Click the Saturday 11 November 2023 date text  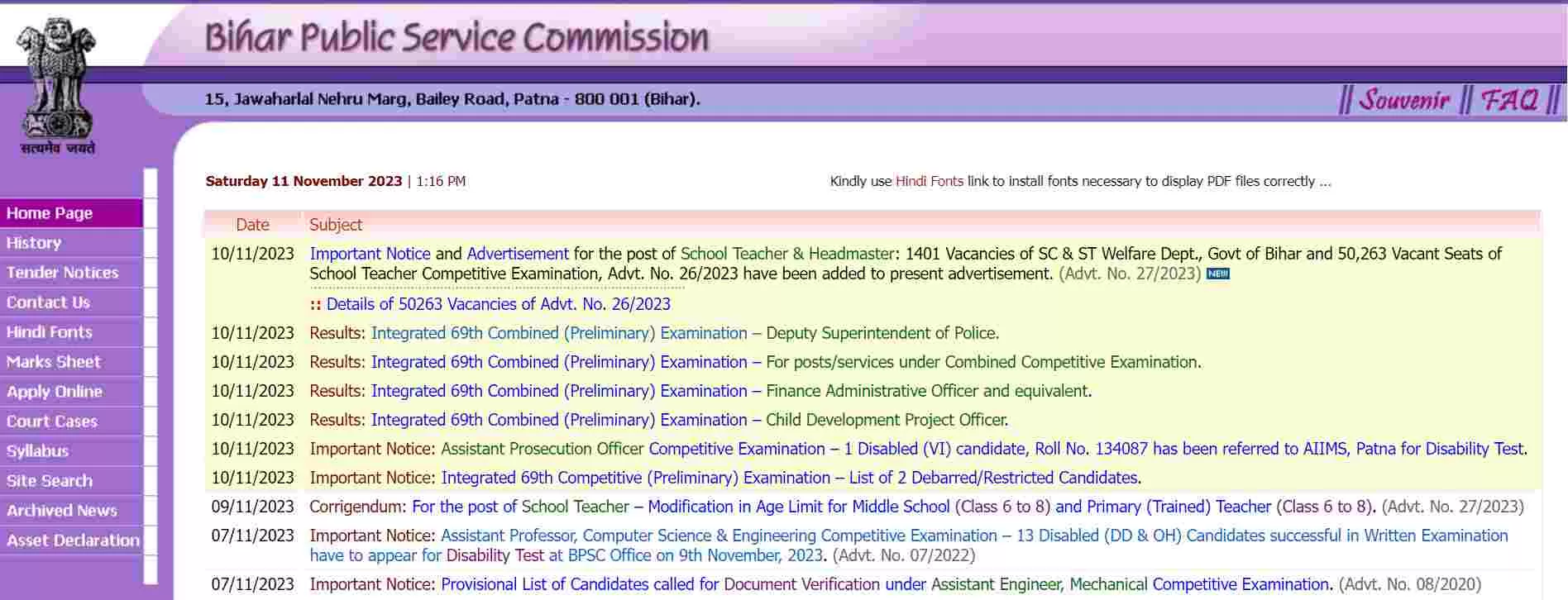coord(304,181)
